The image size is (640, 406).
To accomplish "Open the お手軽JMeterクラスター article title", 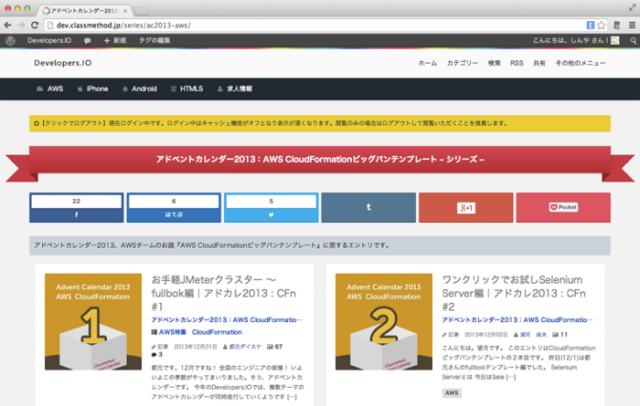I will [224, 293].
